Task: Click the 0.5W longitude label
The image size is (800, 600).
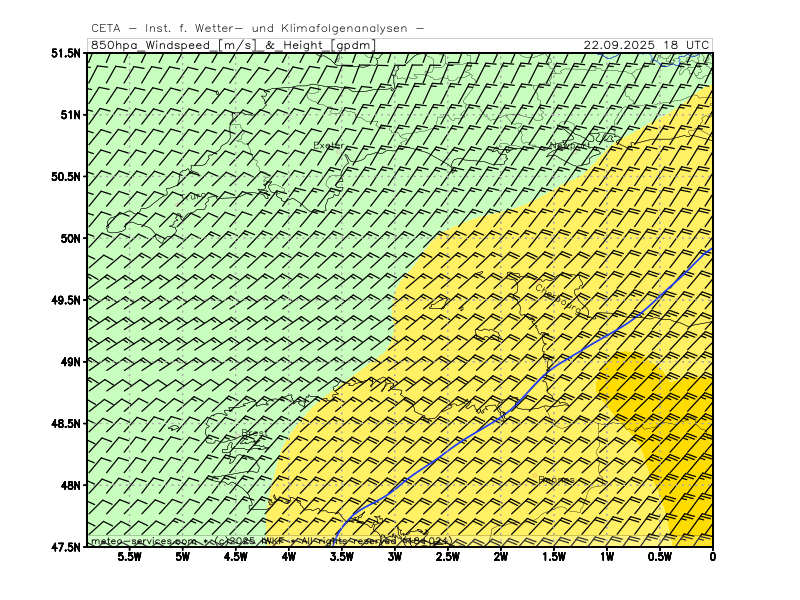Action: [x=660, y=557]
